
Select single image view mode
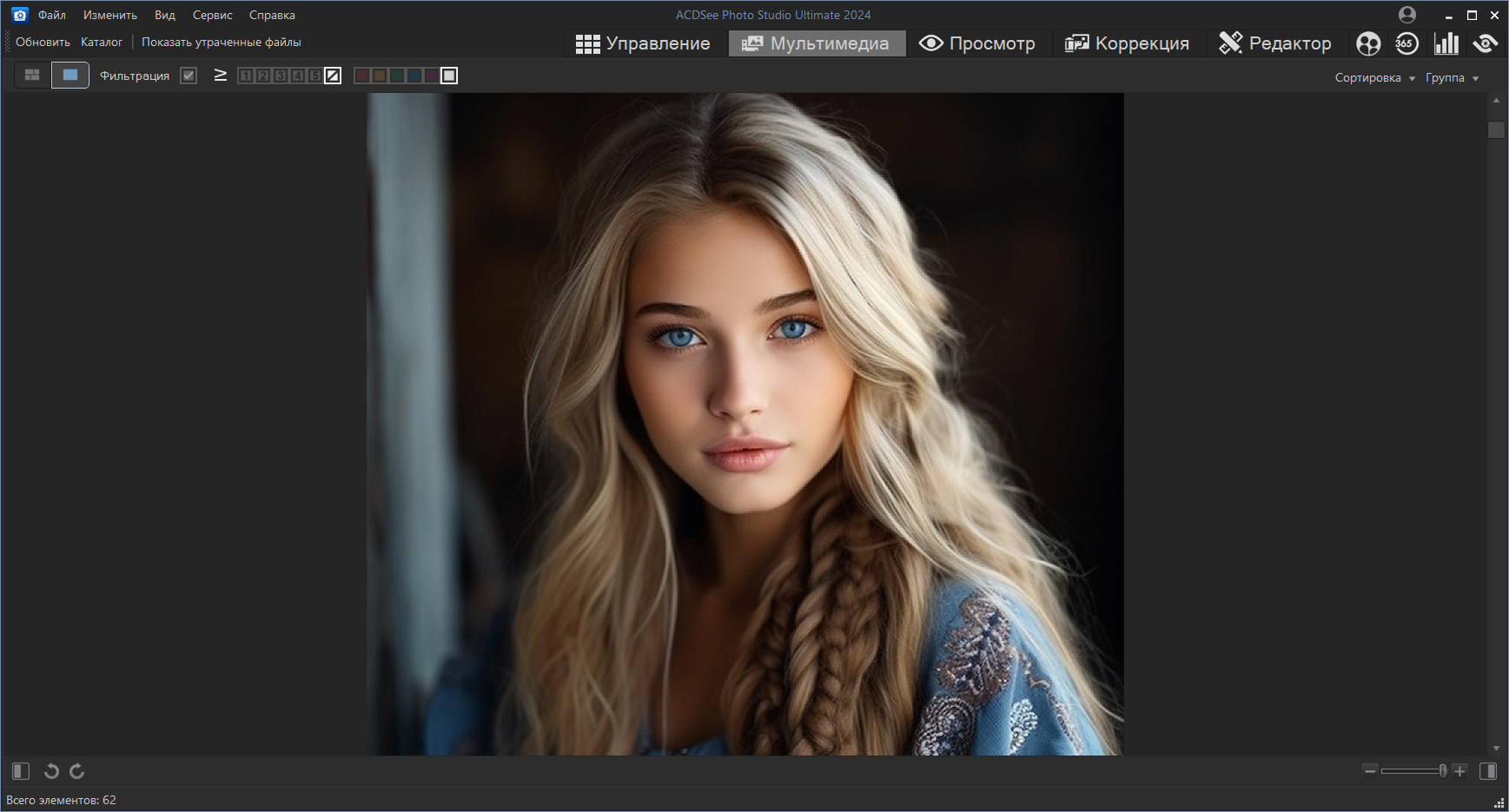[x=70, y=76]
